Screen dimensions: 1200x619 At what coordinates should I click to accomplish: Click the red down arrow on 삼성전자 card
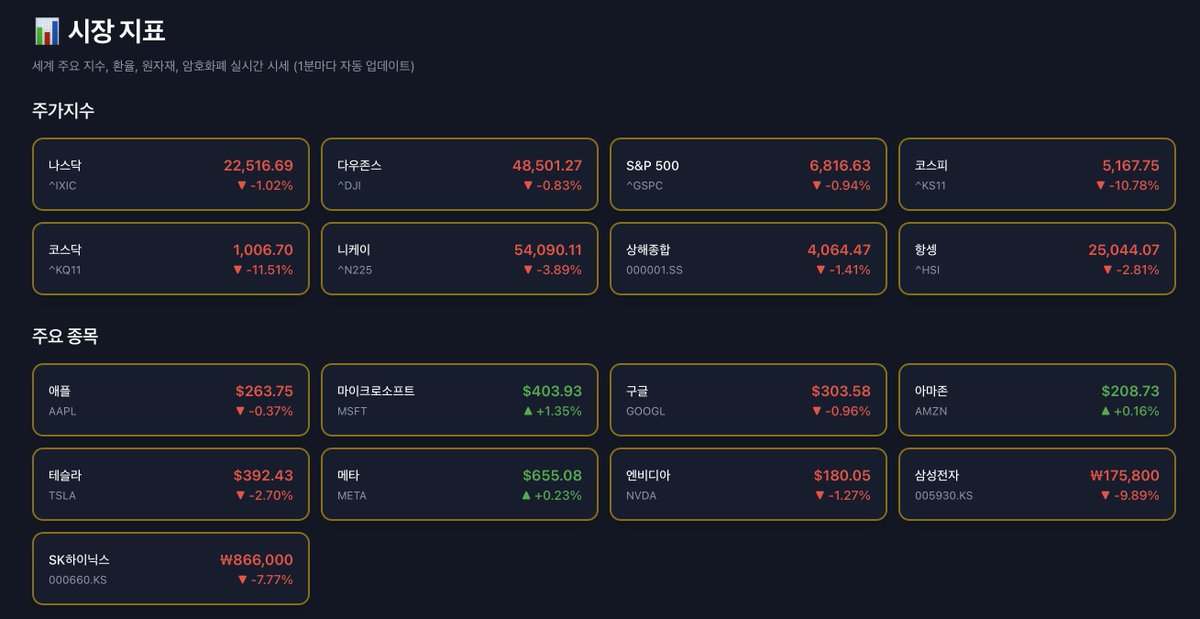1105,495
